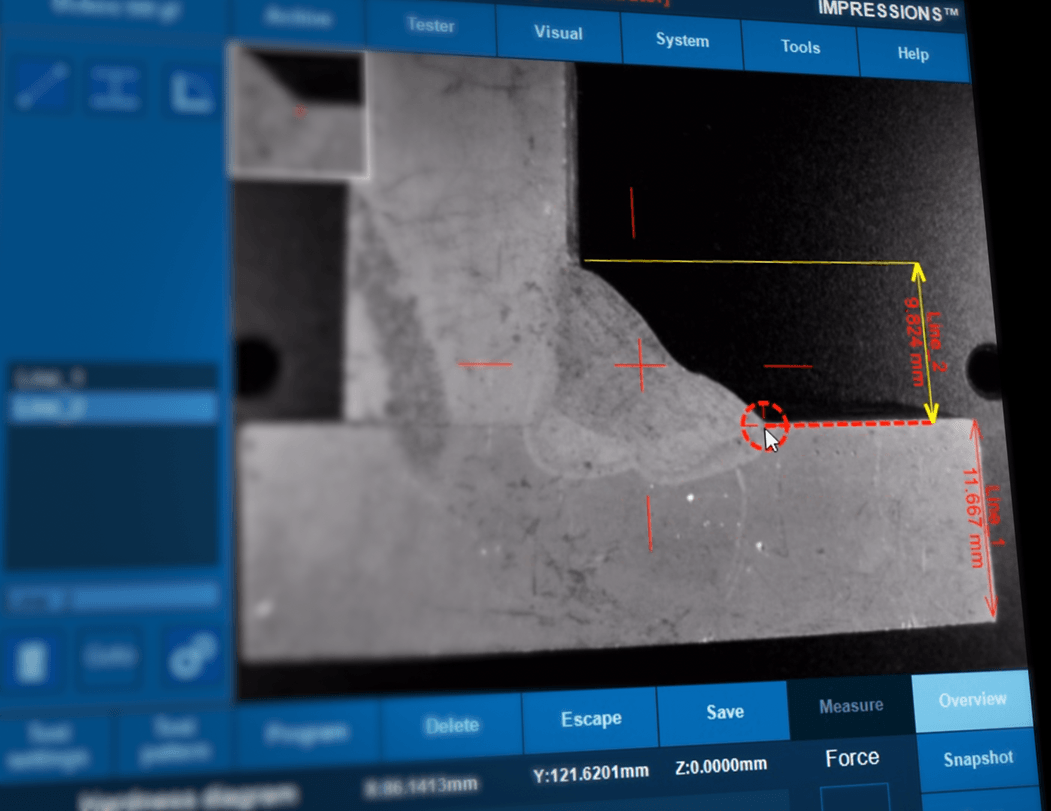Select the parallel distance measurement tool icon

pyautogui.click(x=114, y=89)
